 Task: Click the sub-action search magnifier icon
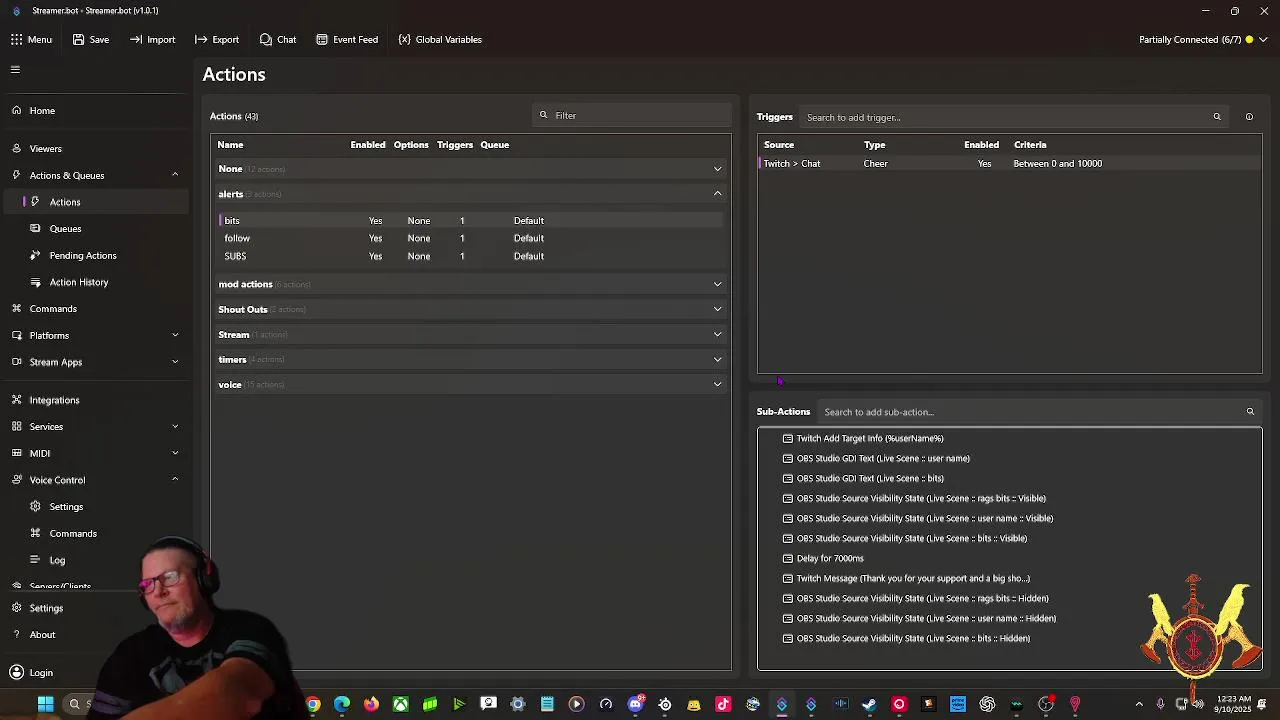coord(1250,412)
